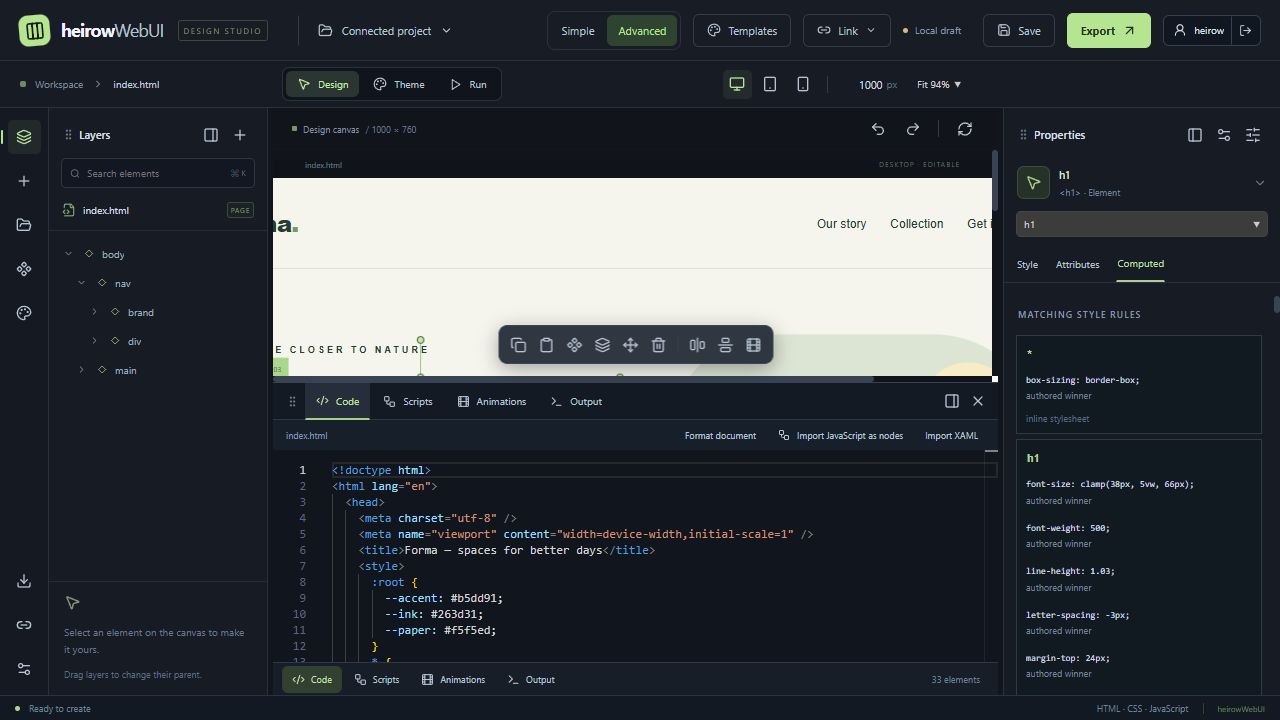The height and width of the screenshot is (720, 1280).
Task: Click the Export button
Action: point(1109,31)
